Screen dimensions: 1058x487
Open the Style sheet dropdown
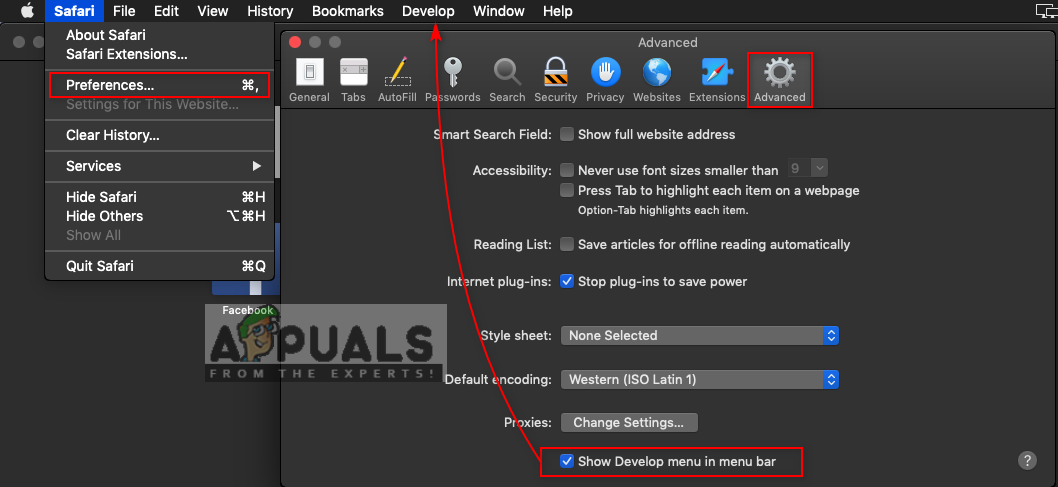[700, 335]
